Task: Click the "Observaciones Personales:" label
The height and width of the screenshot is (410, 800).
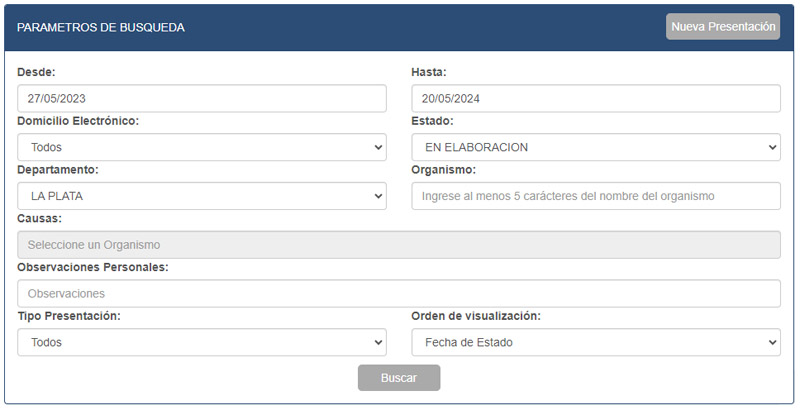Action: click(92, 267)
